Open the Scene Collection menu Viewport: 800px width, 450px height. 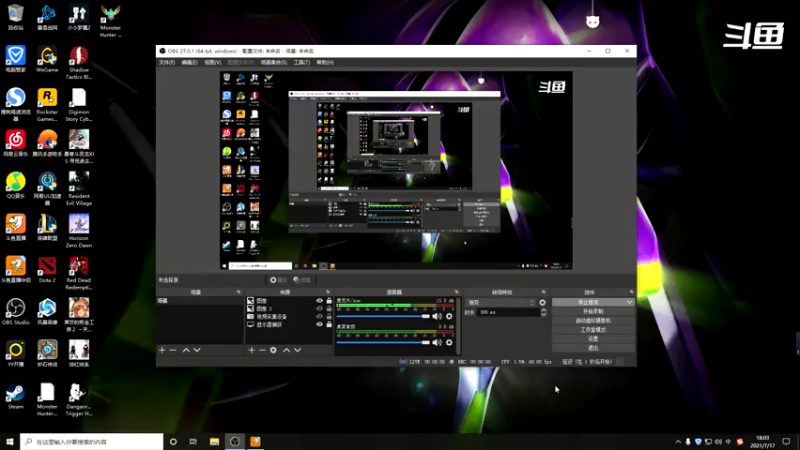tap(274, 62)
